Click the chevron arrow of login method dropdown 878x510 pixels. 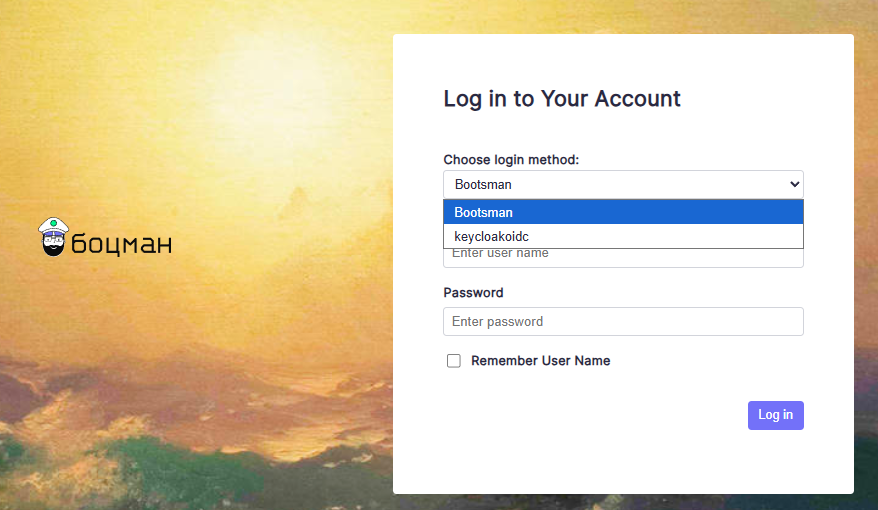click(x=794, y=184)
